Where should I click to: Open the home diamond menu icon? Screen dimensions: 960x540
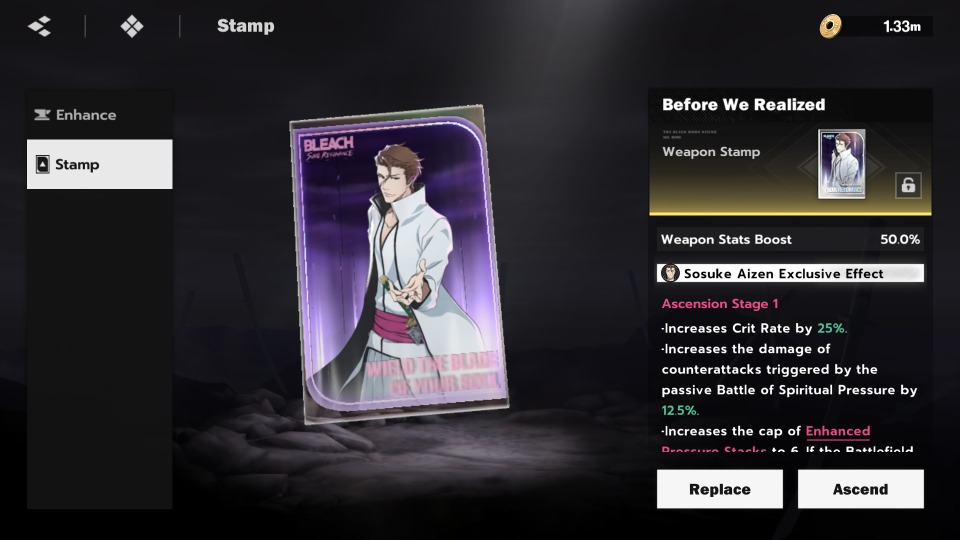132,26
